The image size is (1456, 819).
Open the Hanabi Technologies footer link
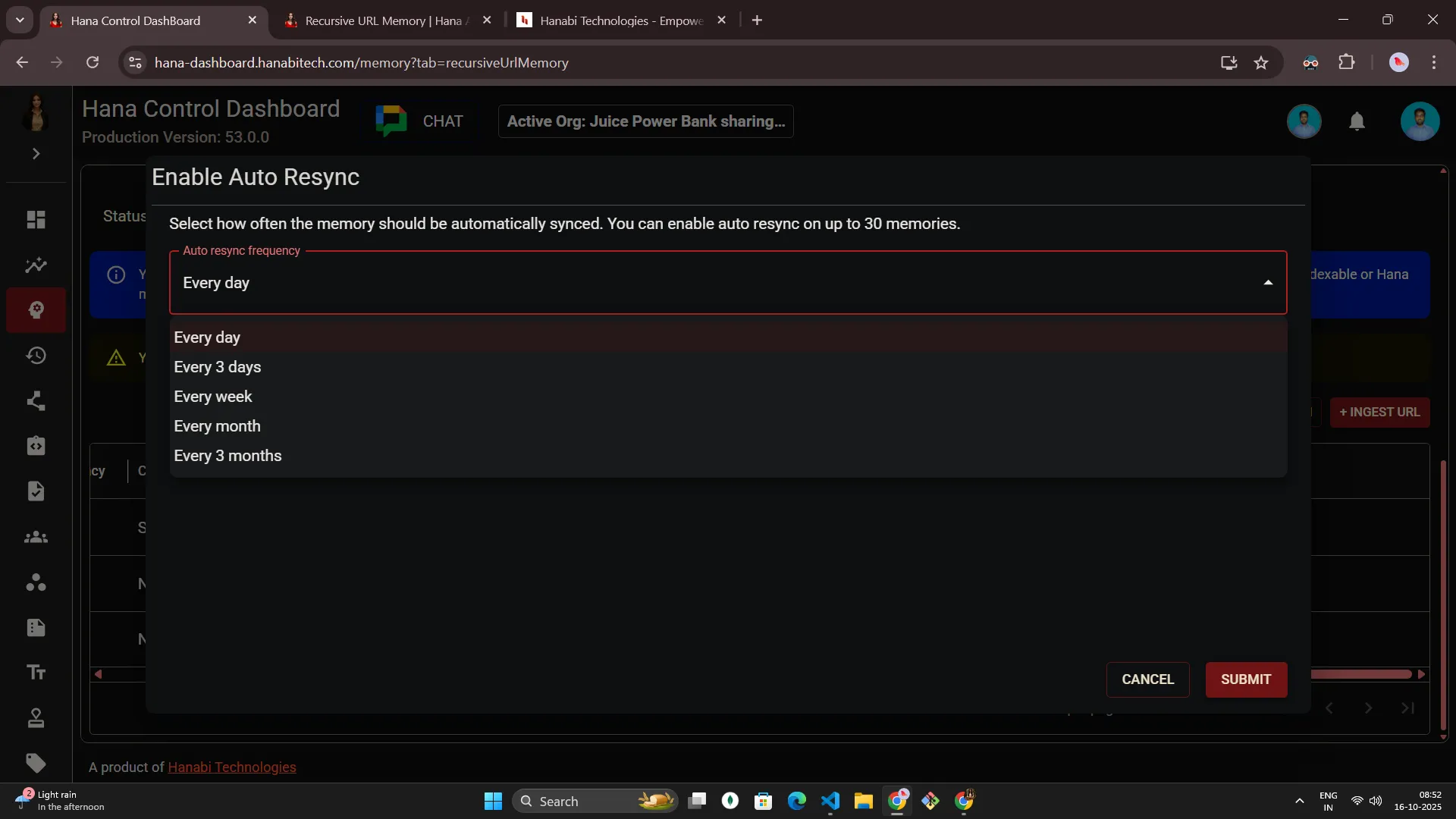point(231,767)
